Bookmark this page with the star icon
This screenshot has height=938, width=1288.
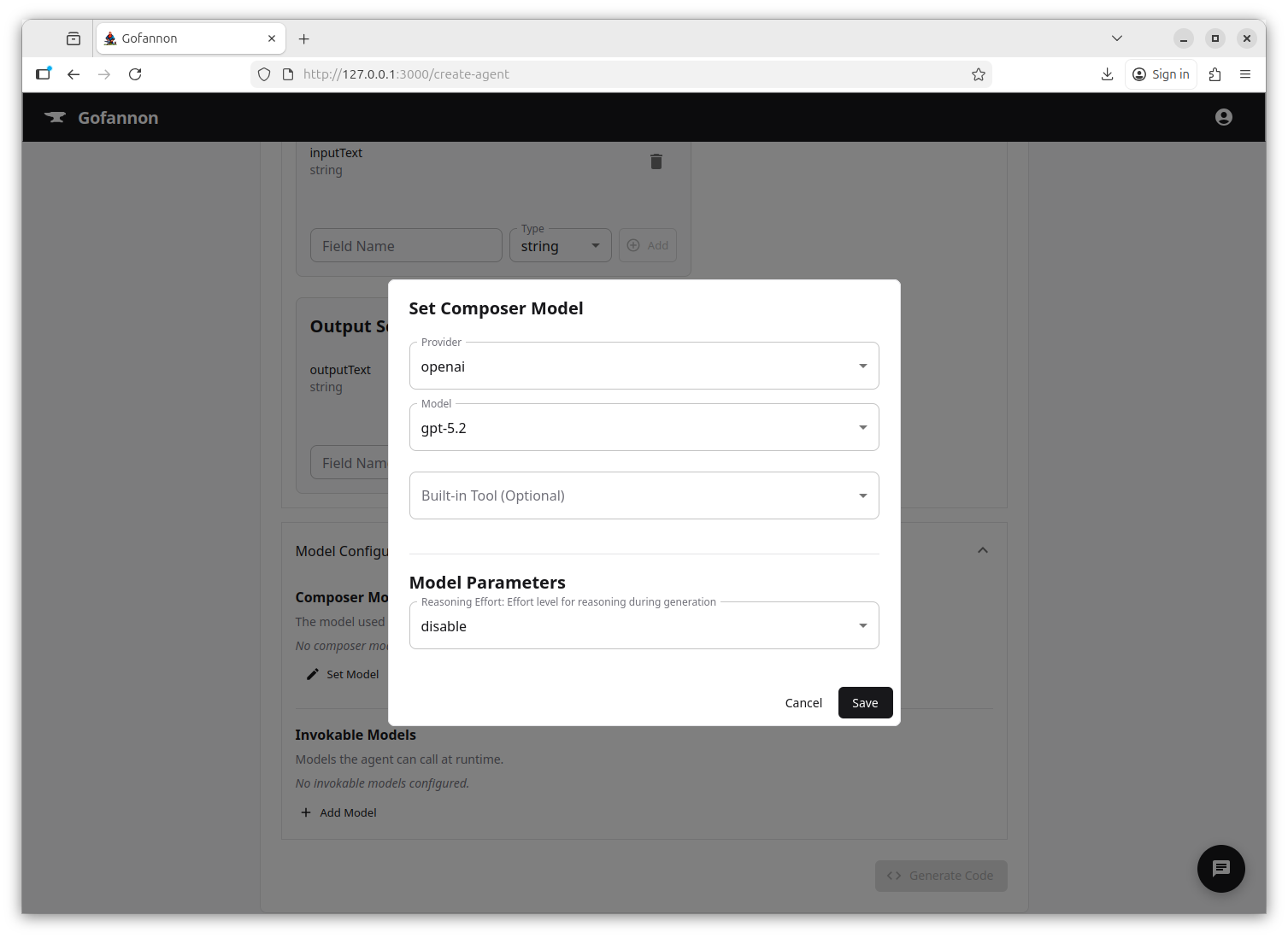click(978, 74)
